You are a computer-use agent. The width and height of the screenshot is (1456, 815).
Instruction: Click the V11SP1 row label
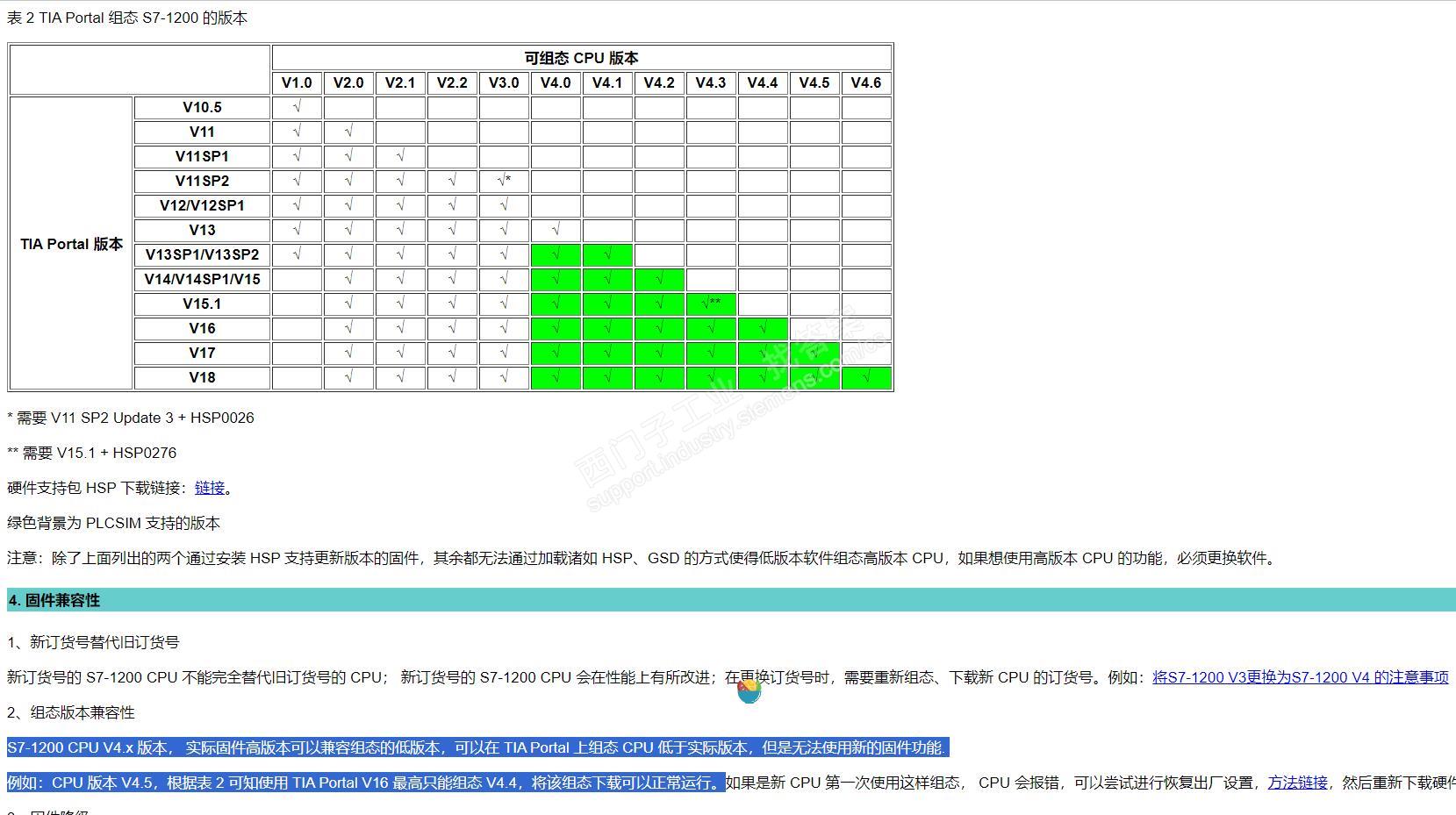tap(202, 157)
